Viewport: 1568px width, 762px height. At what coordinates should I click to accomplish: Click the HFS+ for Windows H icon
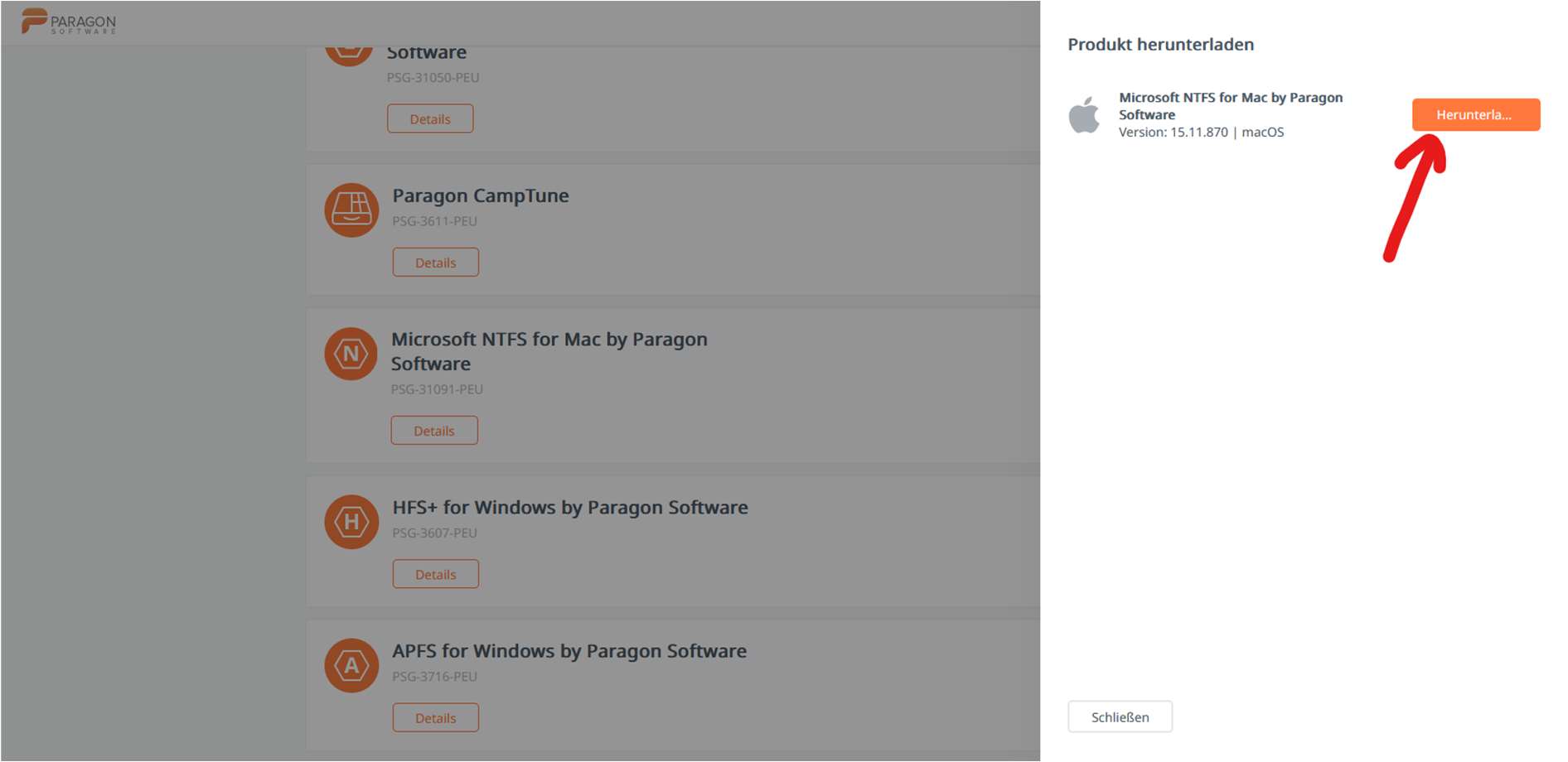[x=351, y=522]
